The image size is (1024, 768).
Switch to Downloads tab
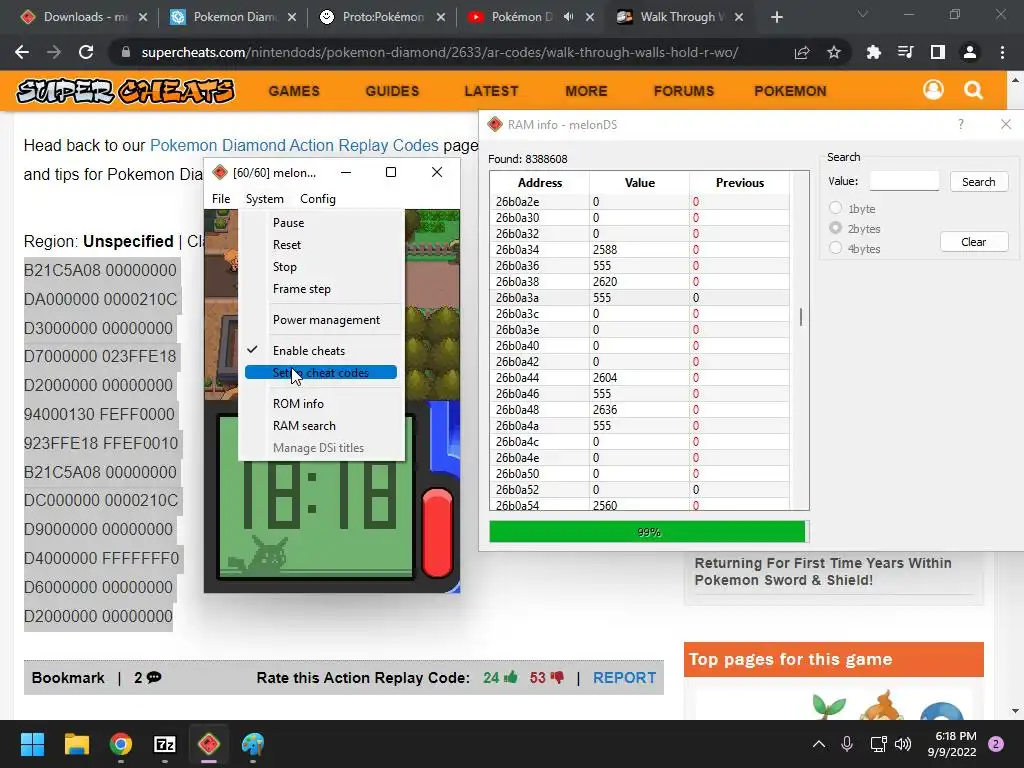[x=84, y=17]
